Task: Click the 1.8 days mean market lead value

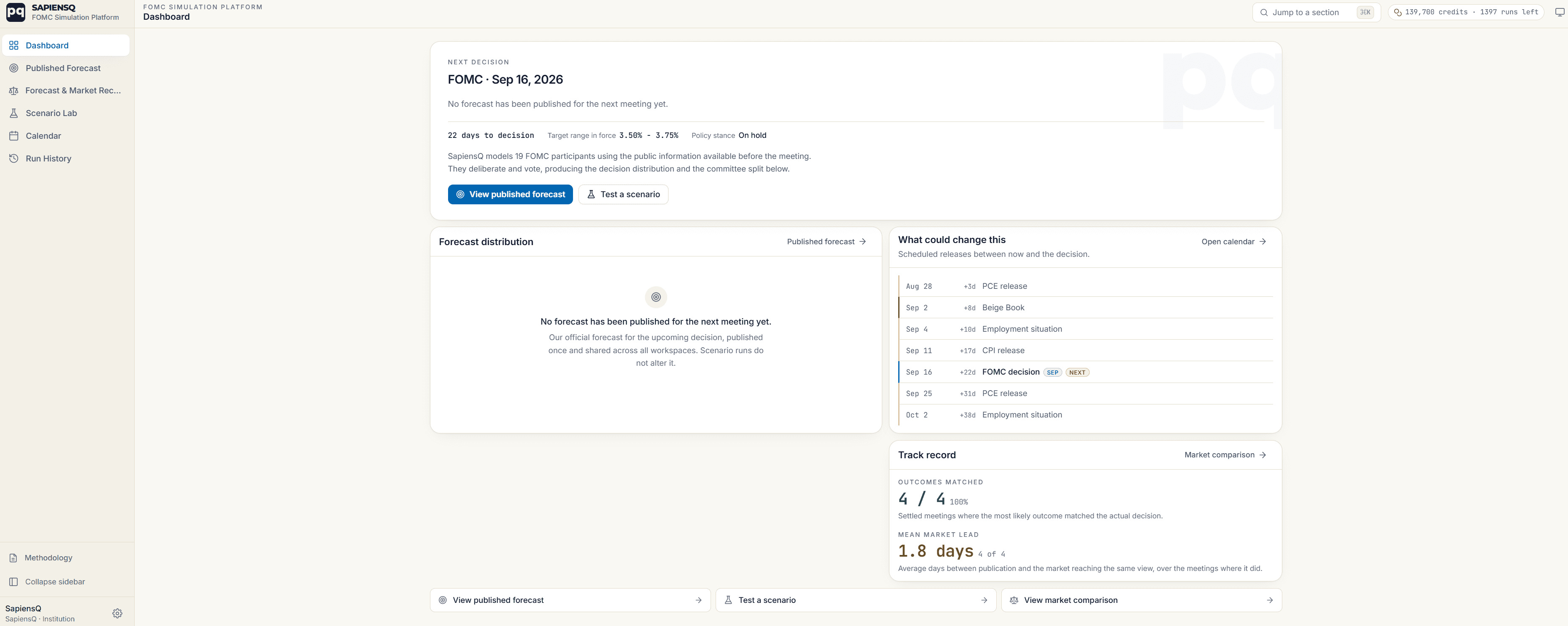Action: (936, 551)
